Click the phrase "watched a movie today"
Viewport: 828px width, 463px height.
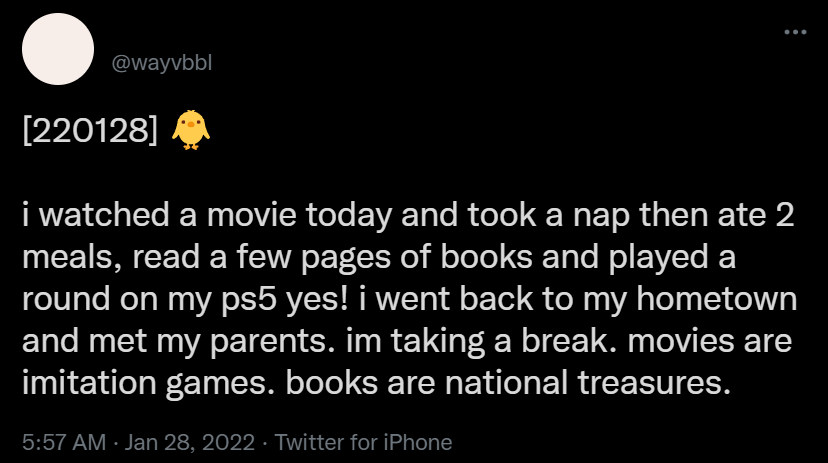pos(215,216)
